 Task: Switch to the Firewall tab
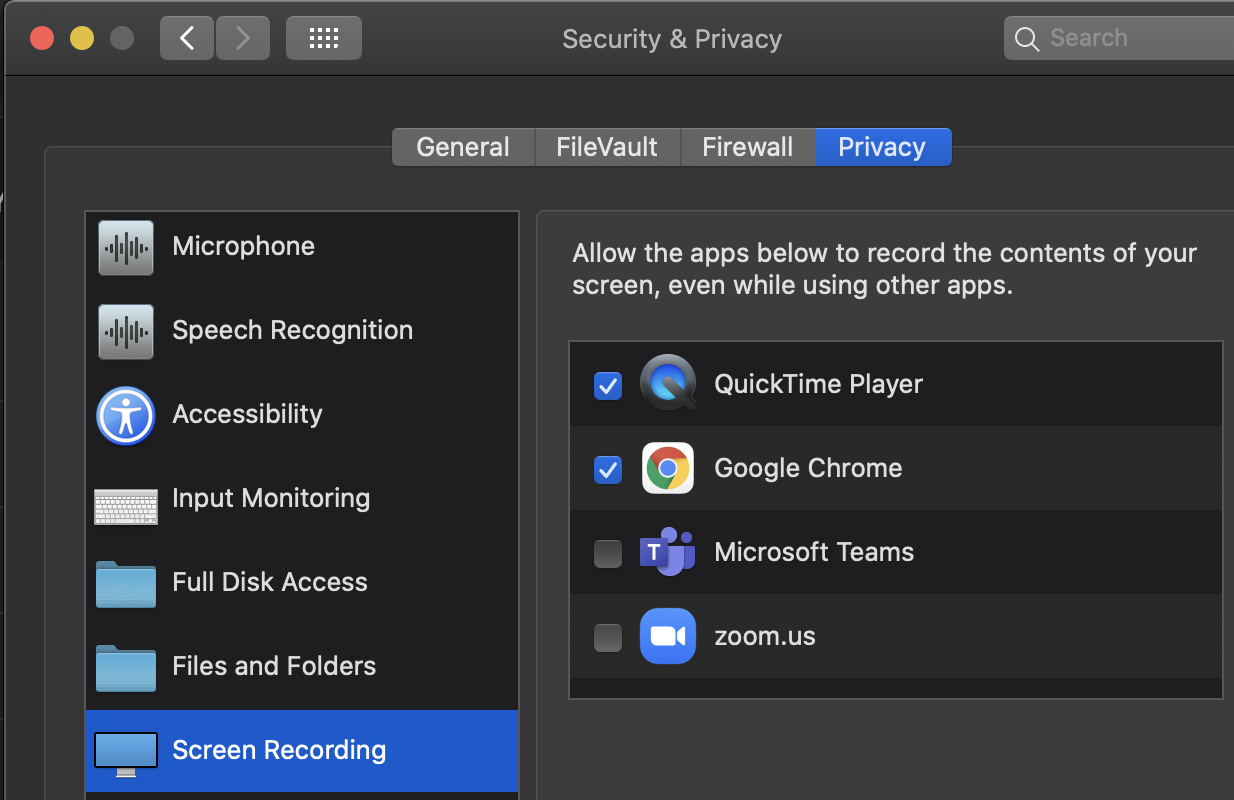748,147
